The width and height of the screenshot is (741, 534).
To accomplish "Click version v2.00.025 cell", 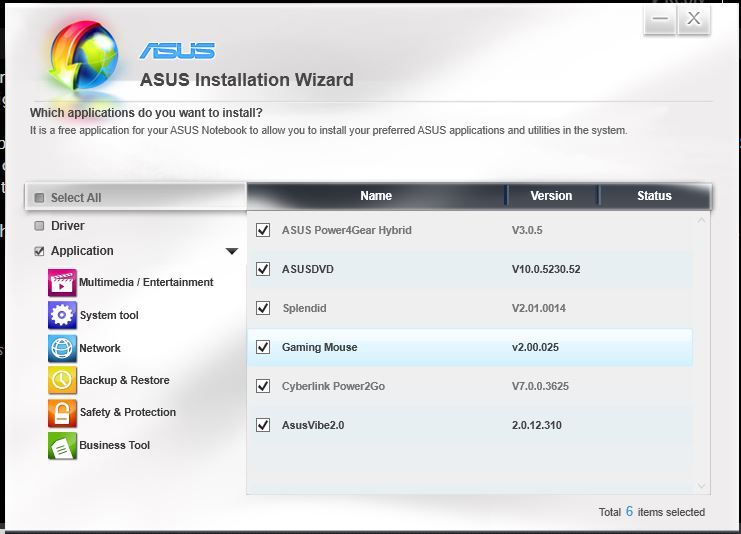I will (x=535, y=347).
